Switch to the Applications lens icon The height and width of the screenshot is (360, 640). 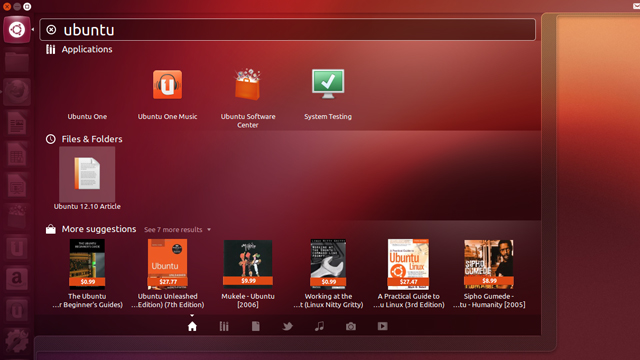point(224,326)
